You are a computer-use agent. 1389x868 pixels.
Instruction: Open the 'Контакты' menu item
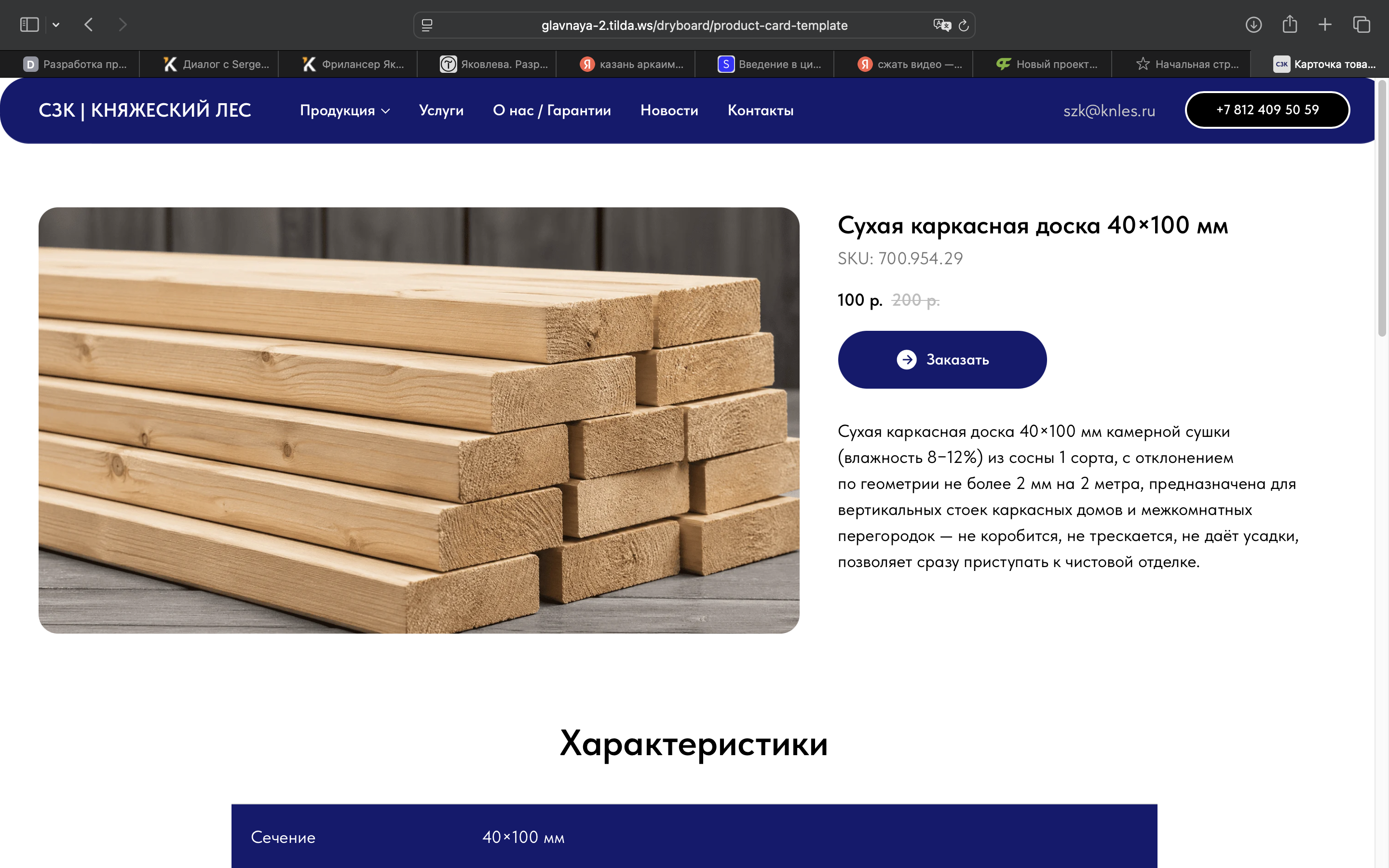pyautogui.click(x=761, y=110)
